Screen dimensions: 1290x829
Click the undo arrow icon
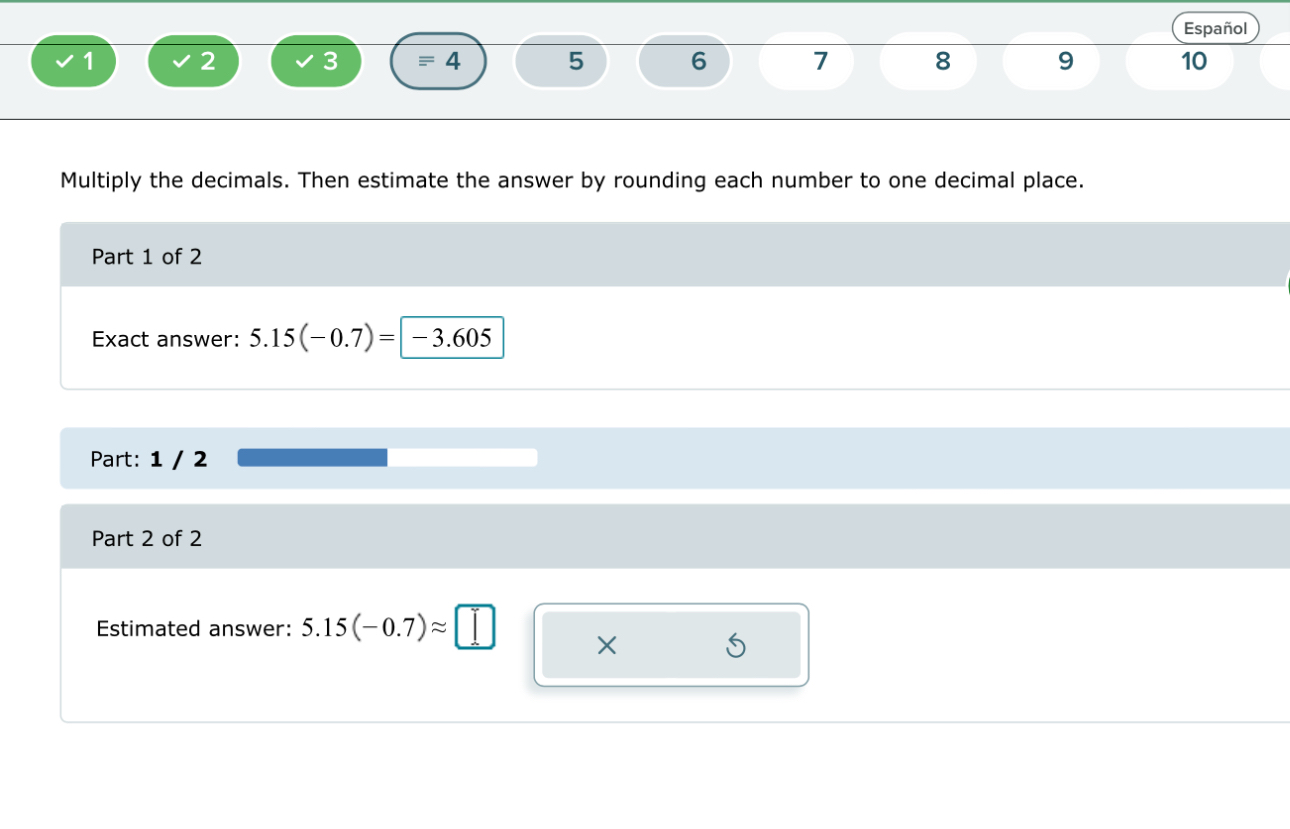(737, 645)
